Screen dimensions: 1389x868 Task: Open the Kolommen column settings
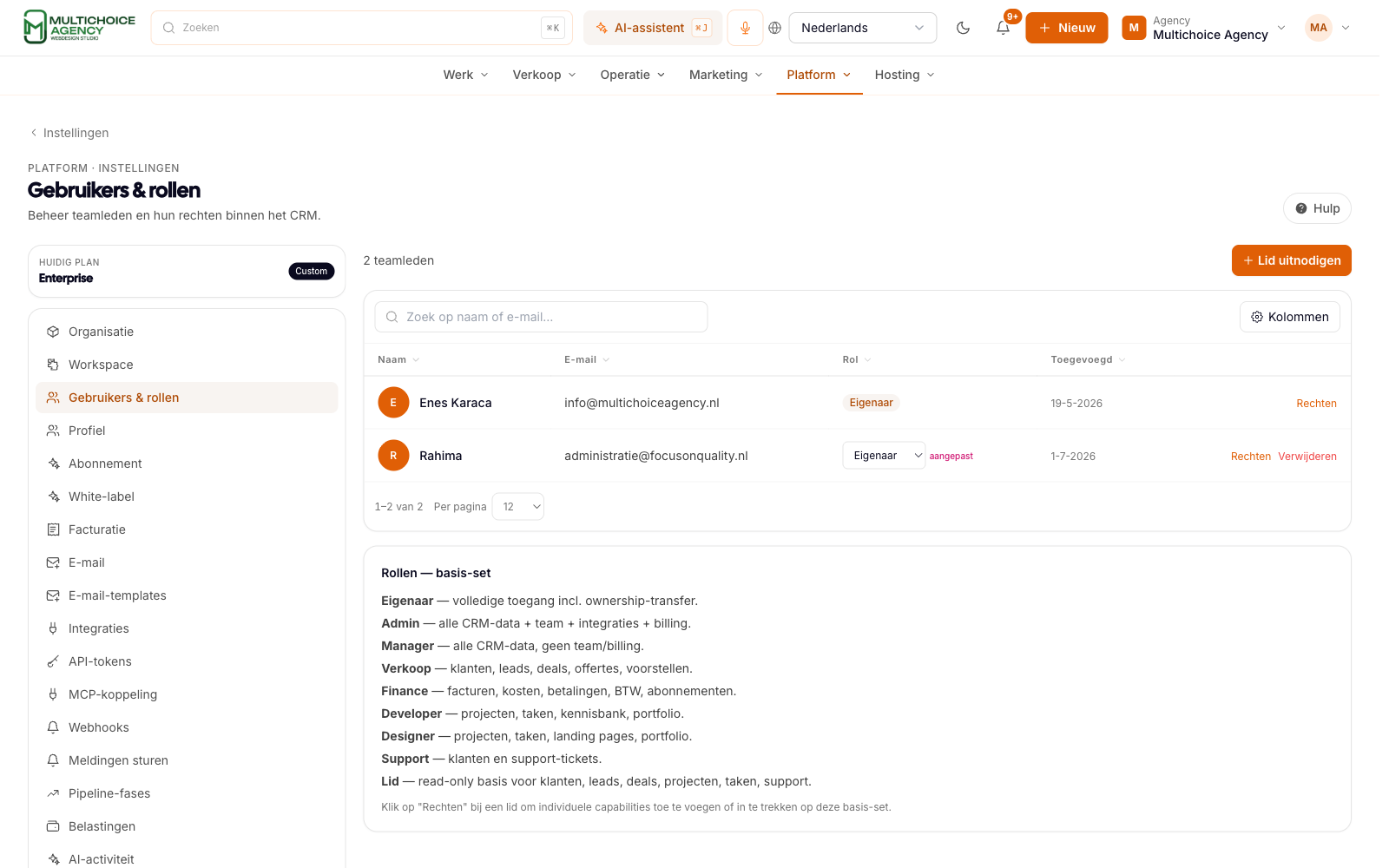(x=1289, y=317)
